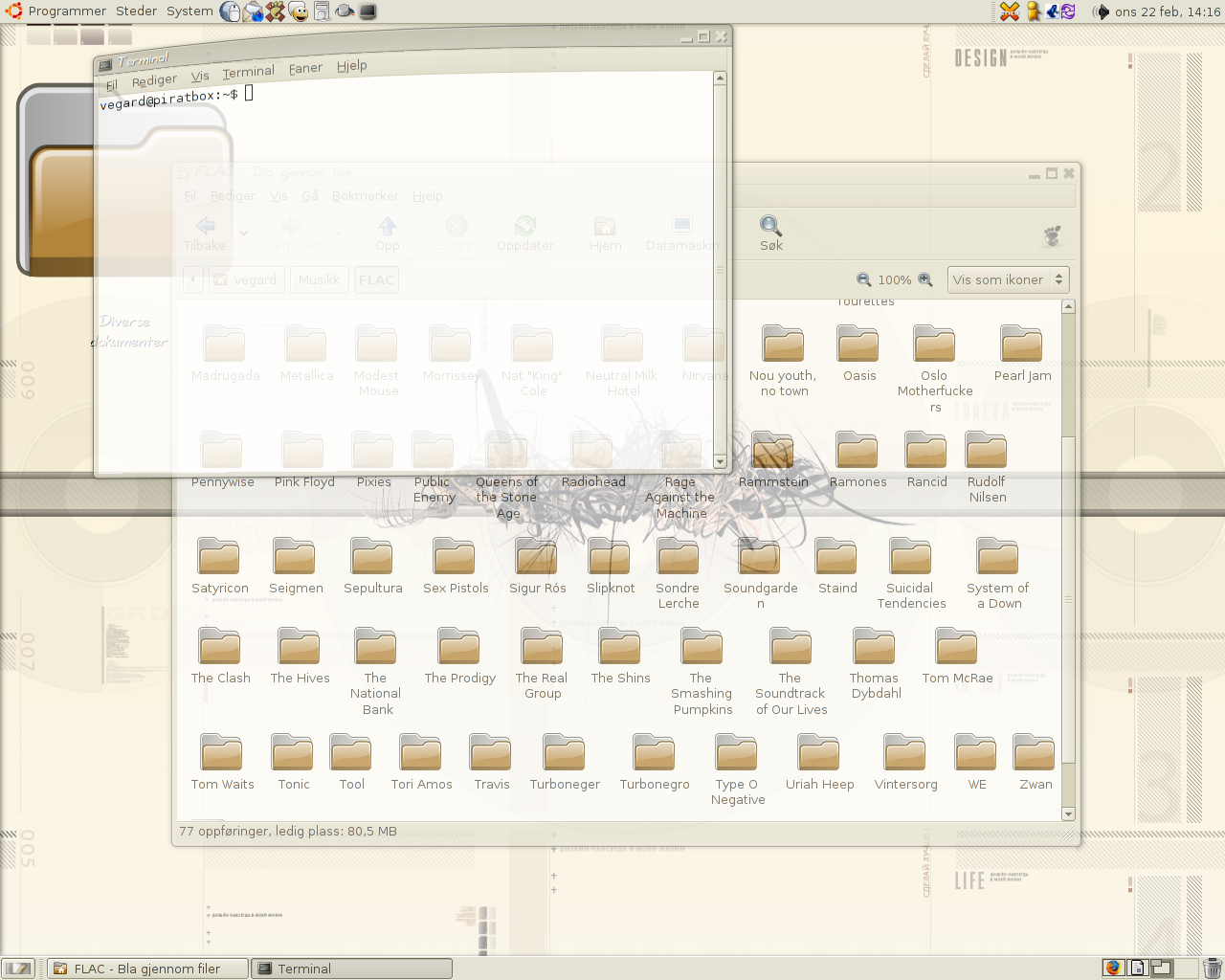Open the Slipknot folder
This screenshot has width=1225, height=980.
click(x=610, y=567)
